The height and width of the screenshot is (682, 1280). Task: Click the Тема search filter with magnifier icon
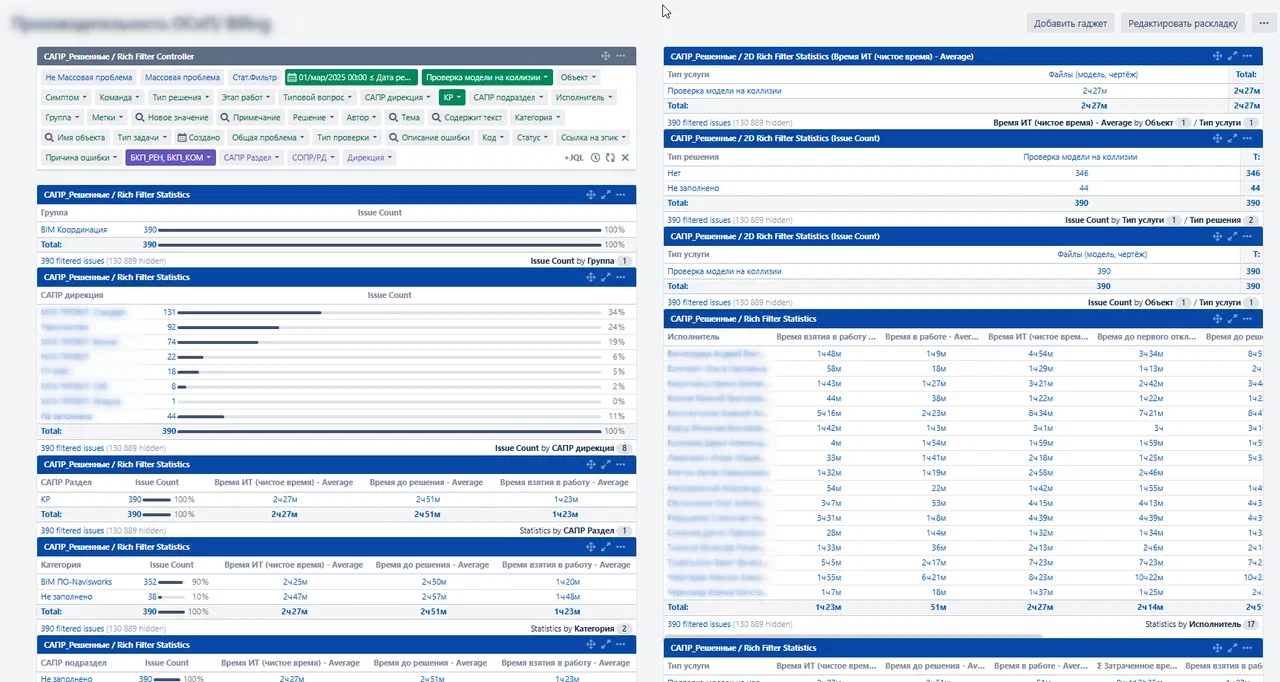(x=404, y=118)
